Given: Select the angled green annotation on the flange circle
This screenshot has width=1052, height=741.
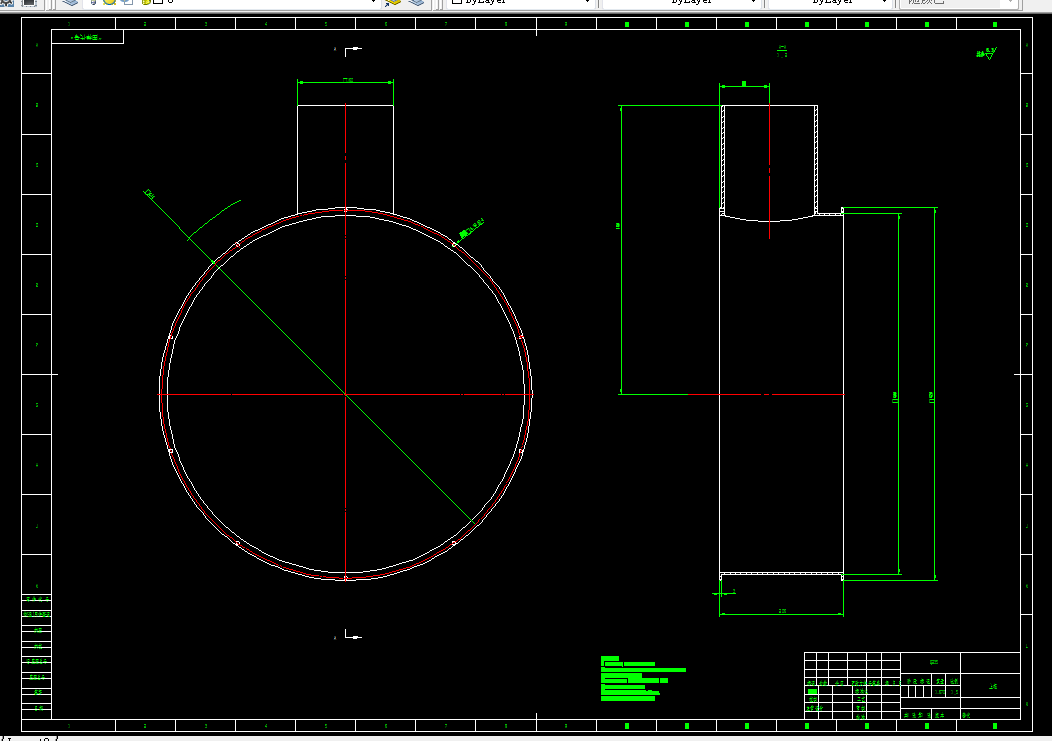Looking at the screenshot, I should pyautogui.click(x=472, y=228).
